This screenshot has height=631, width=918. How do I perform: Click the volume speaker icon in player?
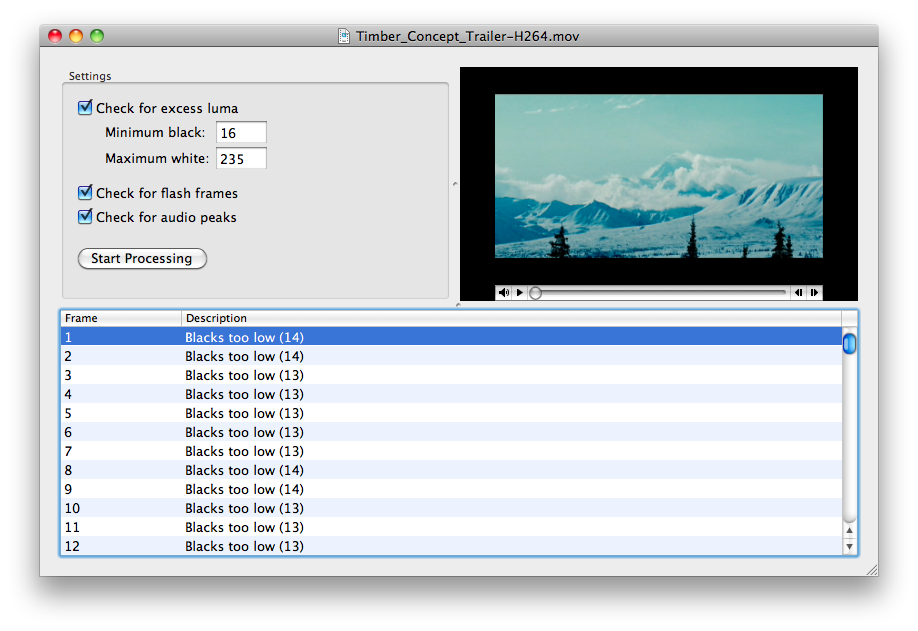point(503,292)
